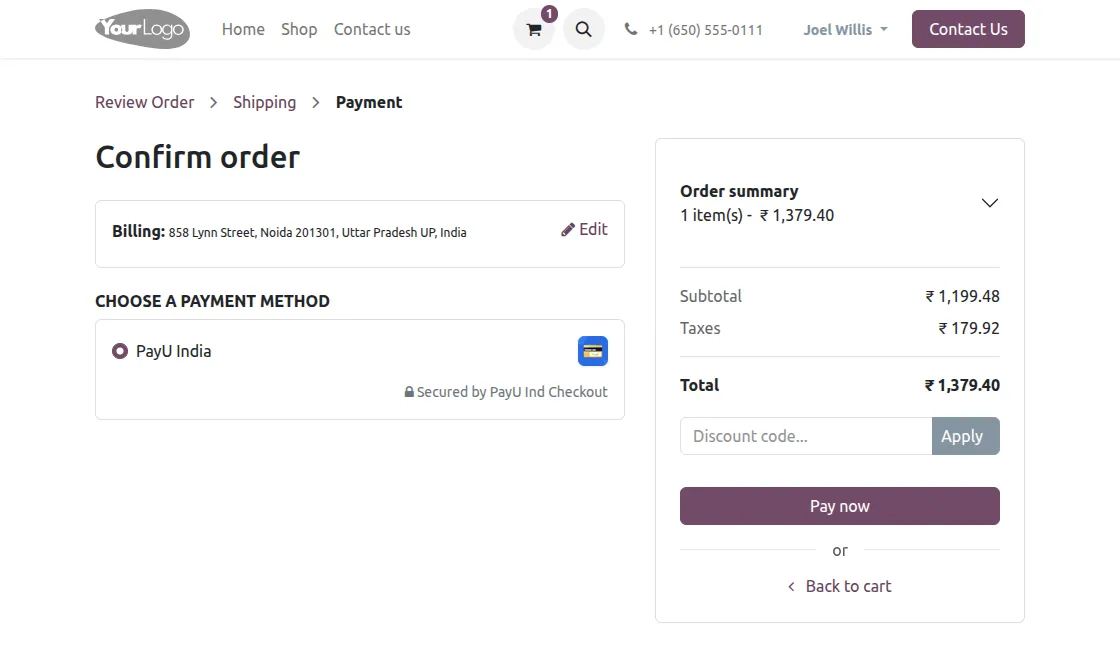Image resolution: width=1120 pixels, height=655 pixels.
Task: Collapse the order summary chevron
Action: click(989, 202)
